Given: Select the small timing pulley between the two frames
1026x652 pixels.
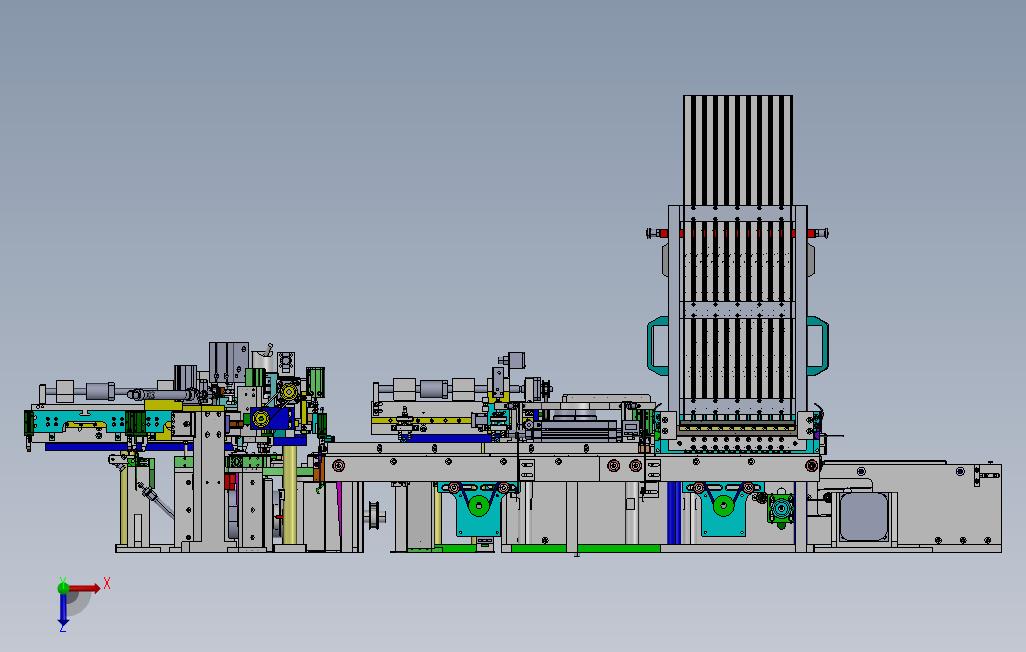Looking at the screenshot, I should (376, 514).
